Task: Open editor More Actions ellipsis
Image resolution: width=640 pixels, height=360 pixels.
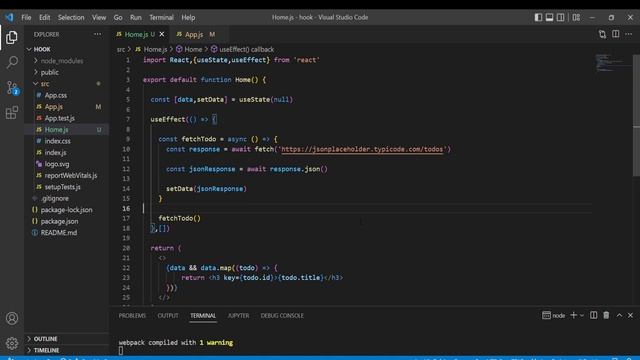Action: point(629,34)
